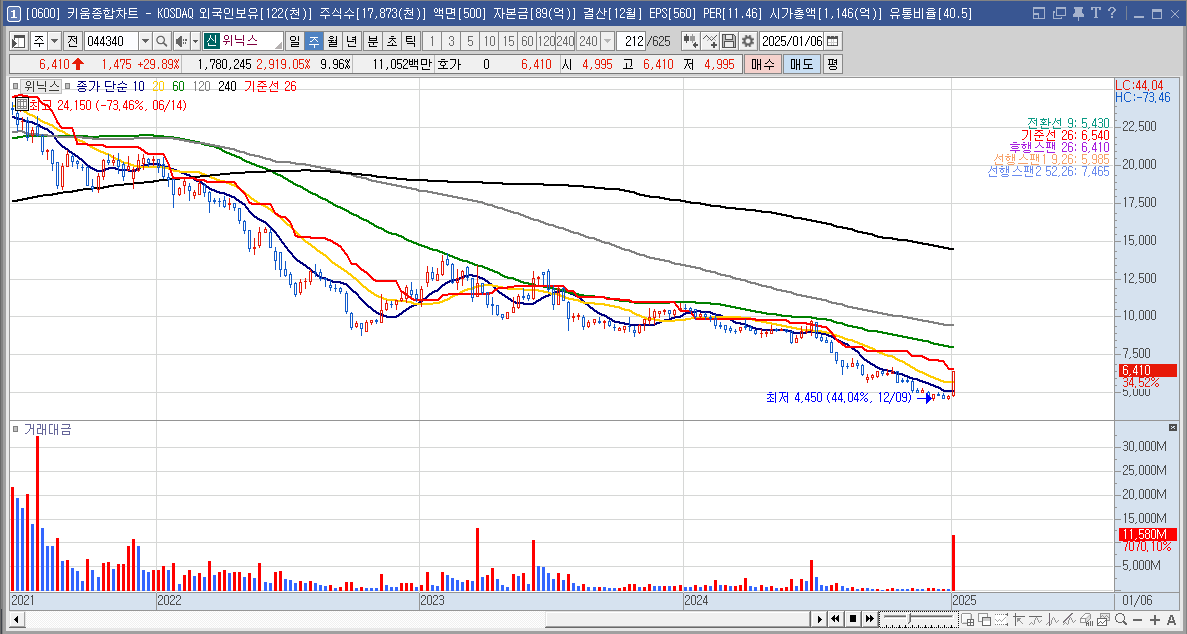Click the 매수 buy button
This screenshot has height=634, width=1187.
[x=762, y=64]
